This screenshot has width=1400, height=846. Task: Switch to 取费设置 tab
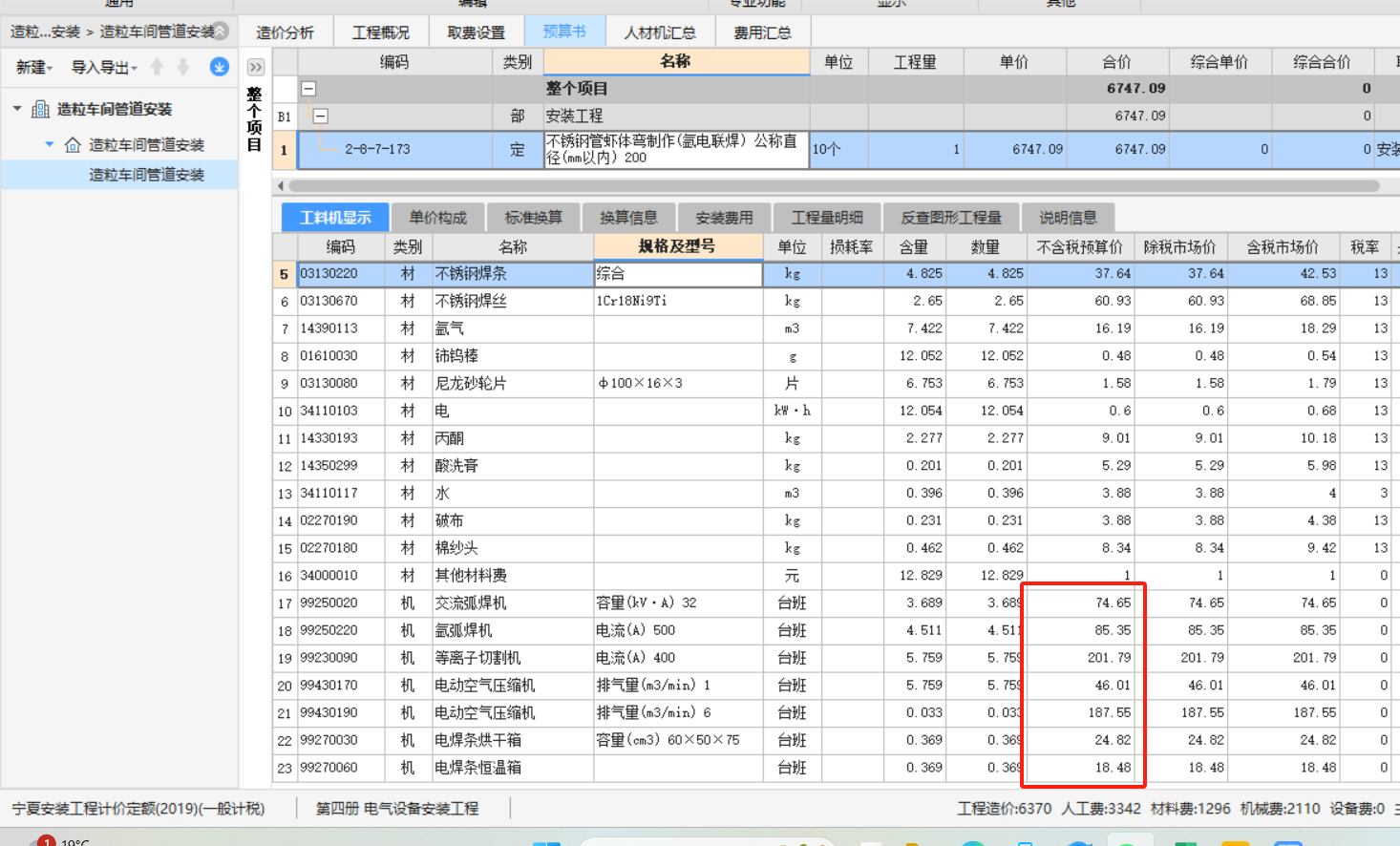coord(476,32)
